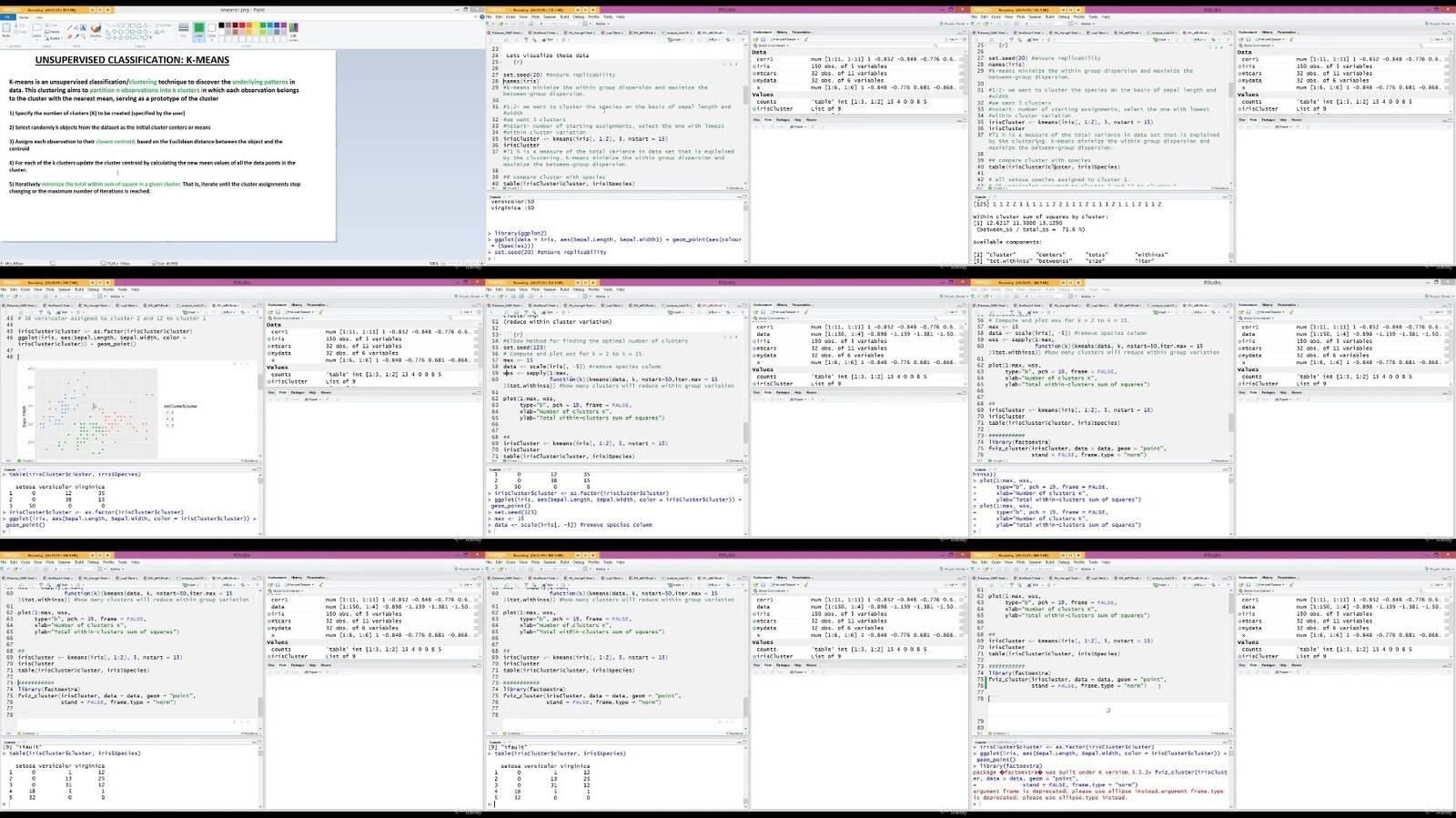Image resolution: width=1456 pixels, height=818 pixels.
Task: Click the broom clear-workspace icon in the red-warning frame
Action: [1291, 585]
